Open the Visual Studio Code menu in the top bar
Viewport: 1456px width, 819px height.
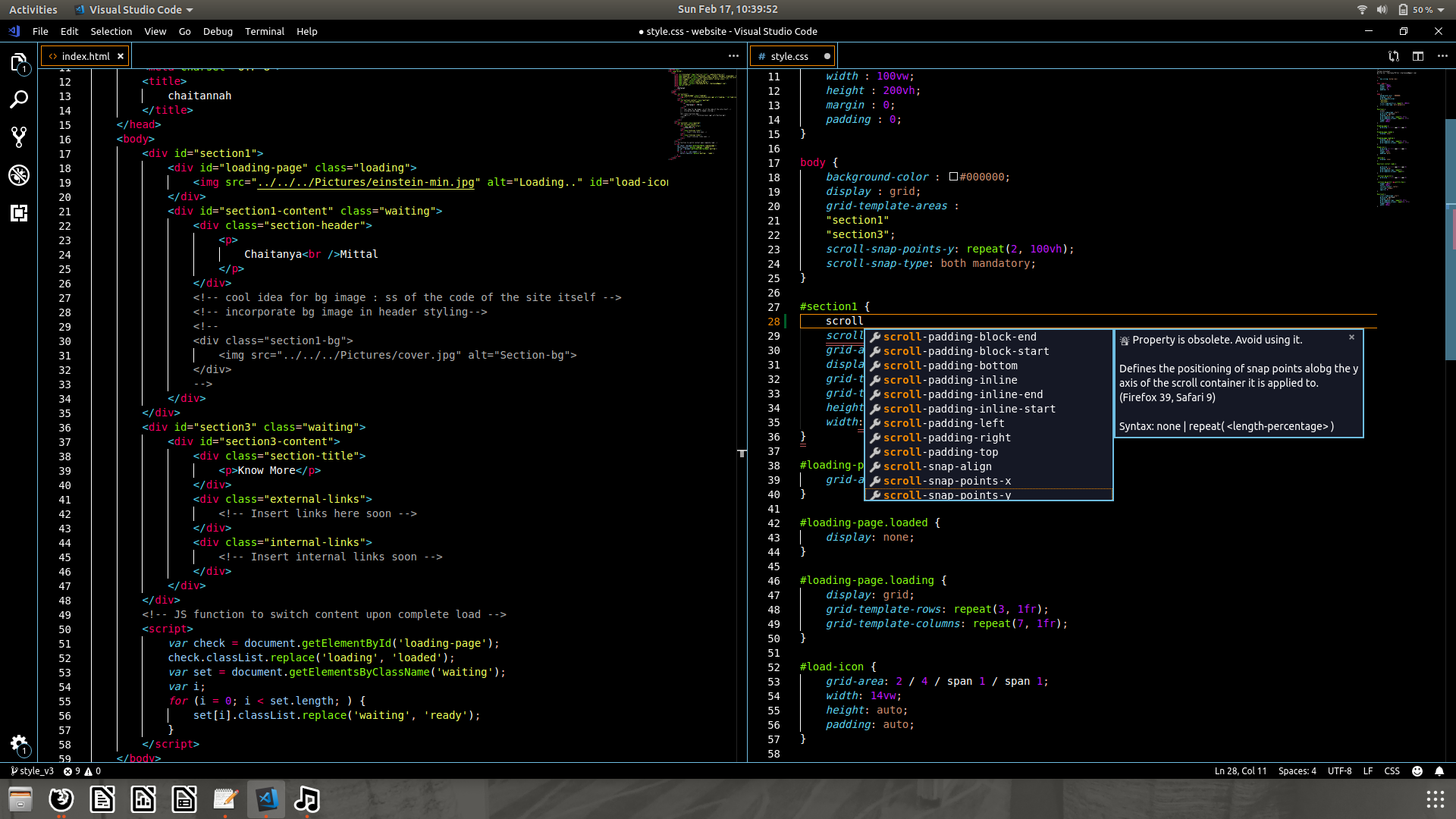click(x=133, y=10)
